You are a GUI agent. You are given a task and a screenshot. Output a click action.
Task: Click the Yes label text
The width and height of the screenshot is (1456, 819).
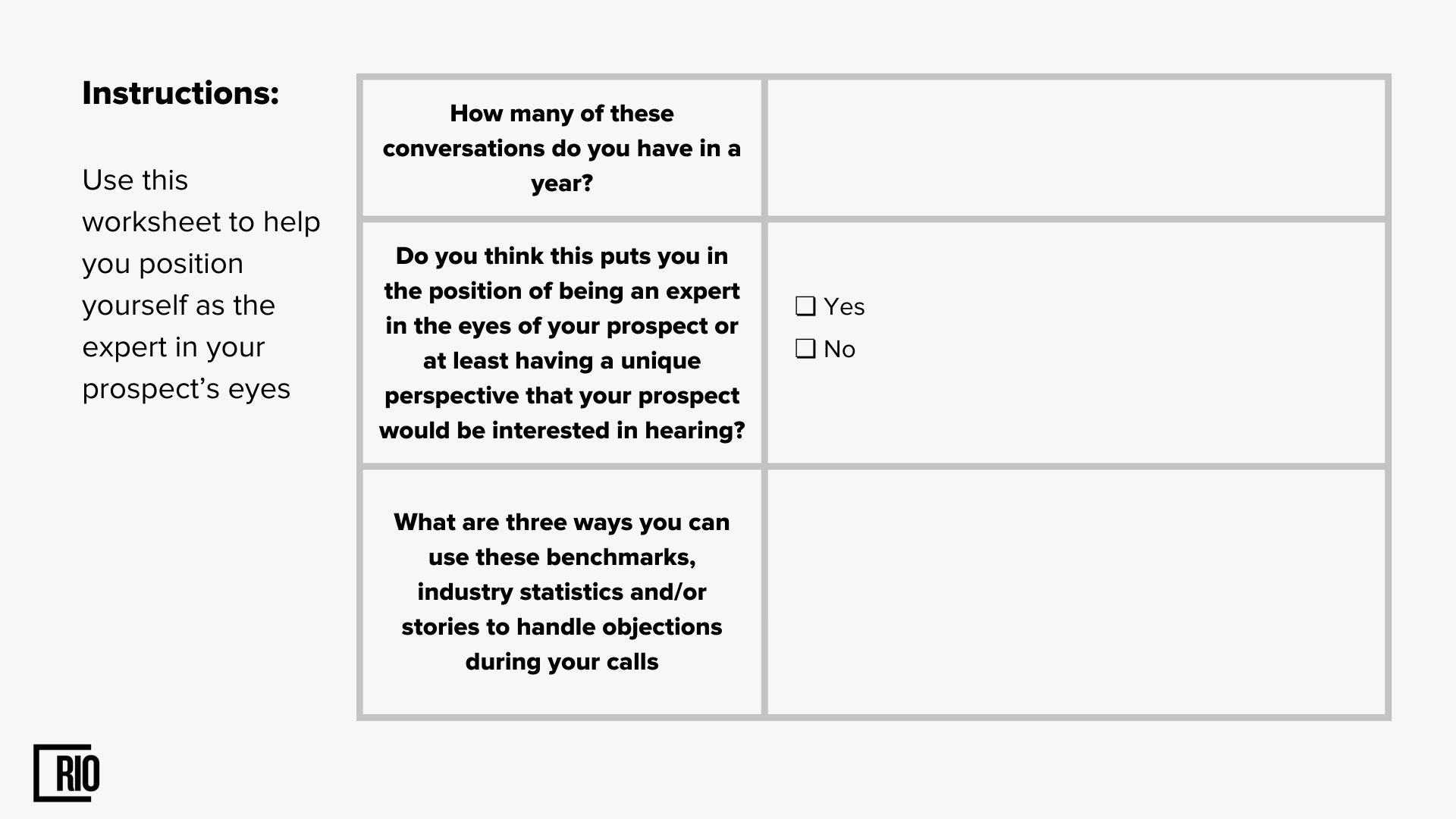[844, 306]
